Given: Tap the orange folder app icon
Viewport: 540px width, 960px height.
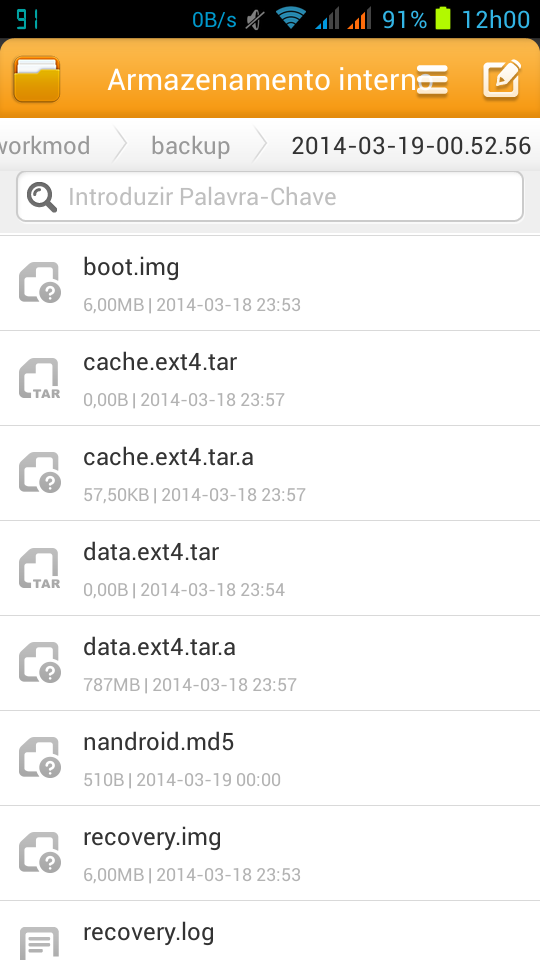Looking at the screenshot, I should click(x=36, y=78).
